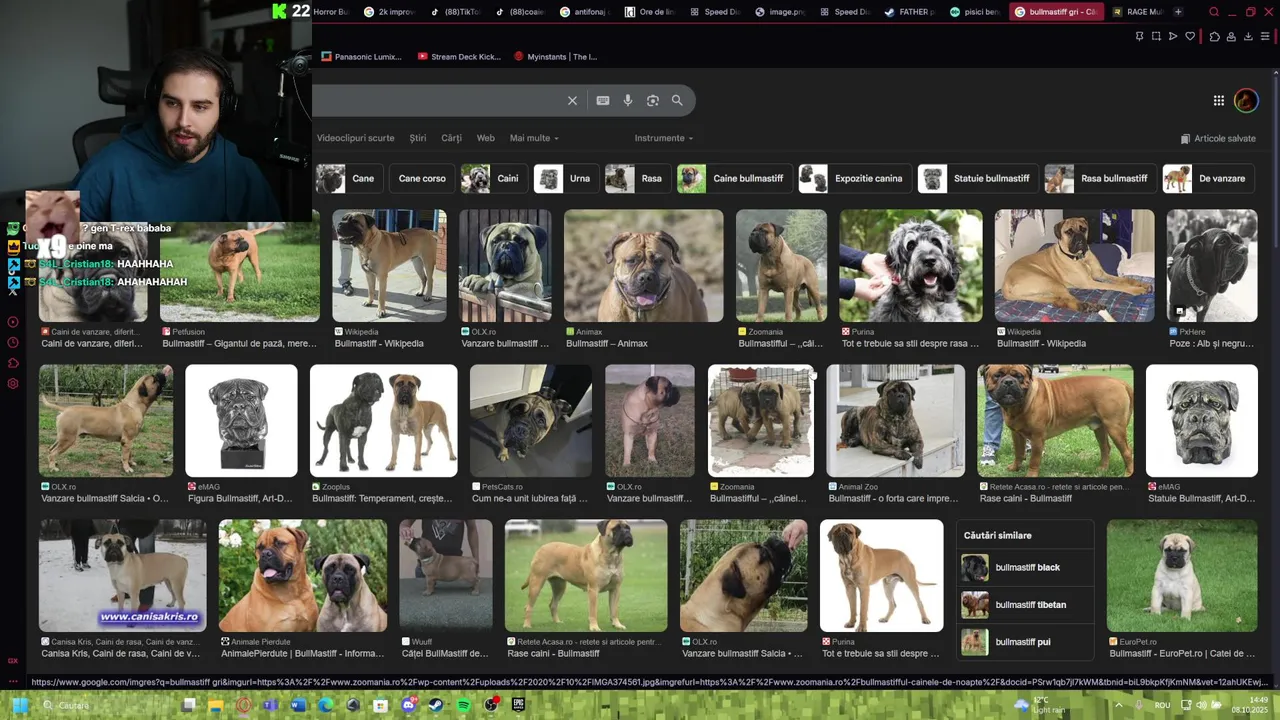Open Epic Games Launcher from taskbar
This screenshot has height=720, width=1280.
518,704
